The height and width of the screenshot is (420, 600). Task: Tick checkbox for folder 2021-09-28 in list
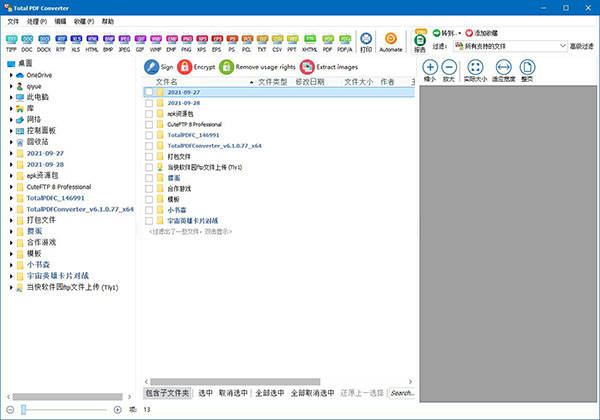149,103
